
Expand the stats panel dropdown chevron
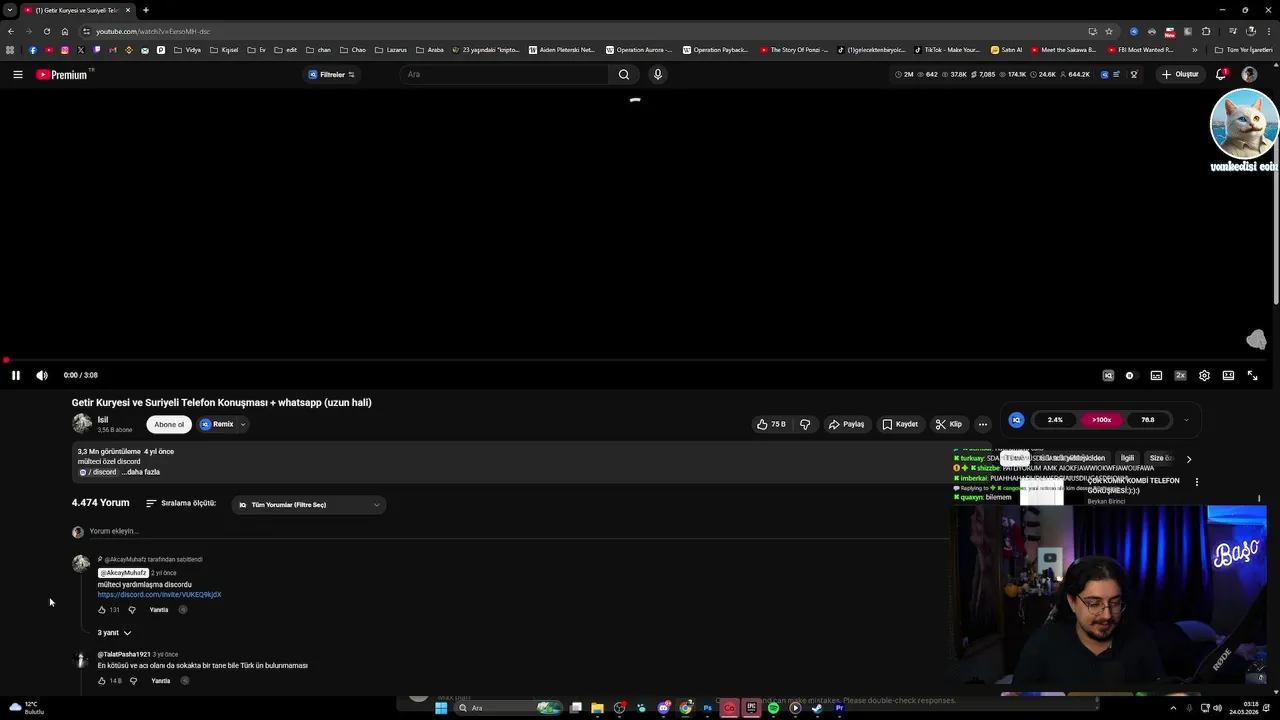click(1186, 420)
